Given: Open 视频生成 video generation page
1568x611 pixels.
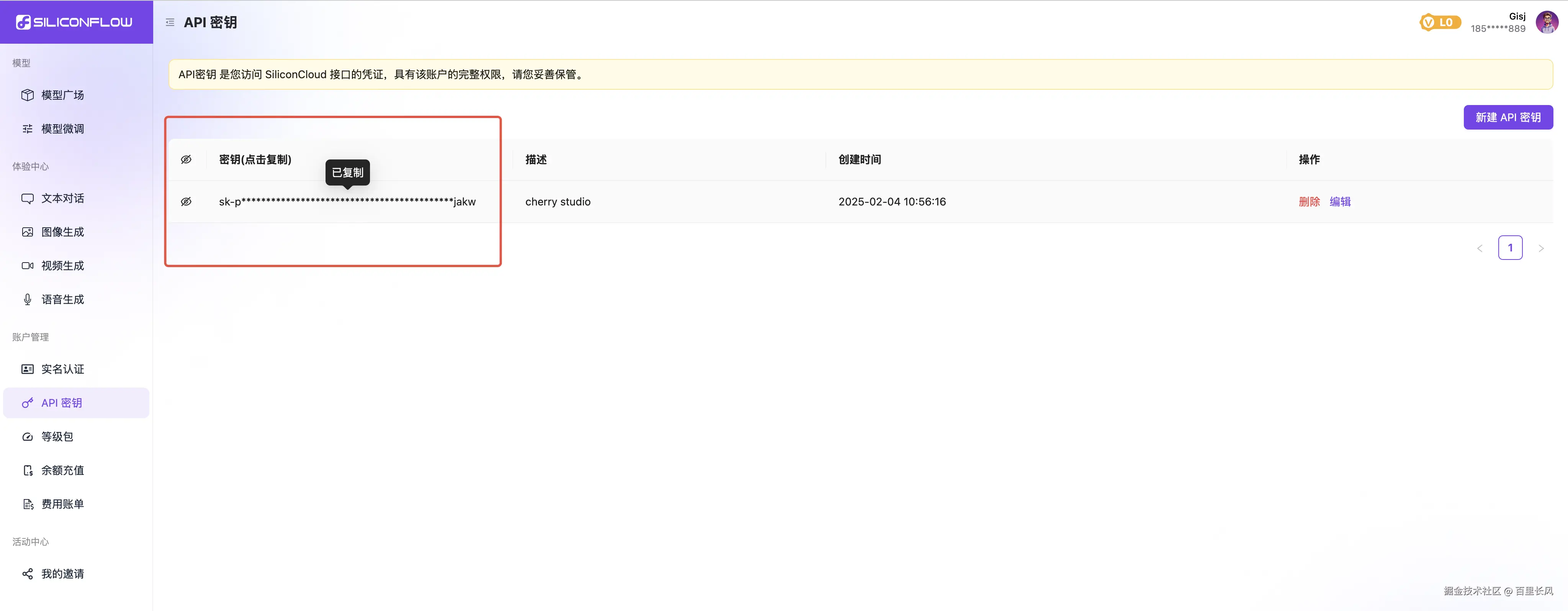Looking at the screenshot, I should (x=62, y=266).
